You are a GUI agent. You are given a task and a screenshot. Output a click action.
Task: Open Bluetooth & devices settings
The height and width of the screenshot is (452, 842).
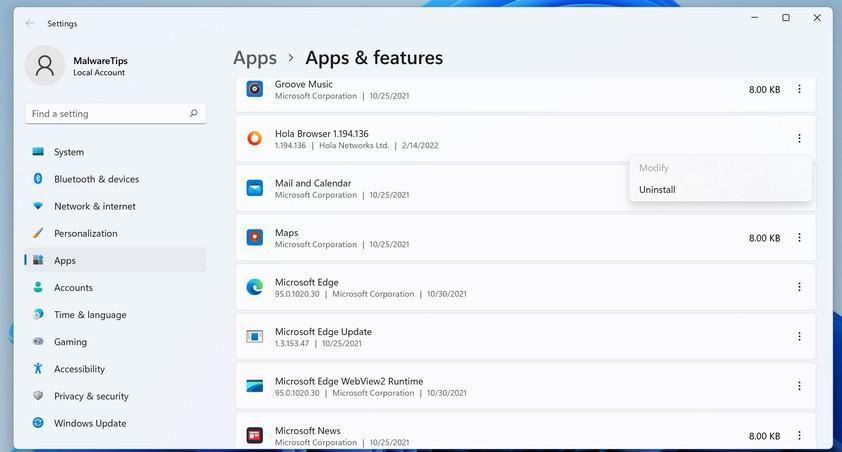point(115,179)
